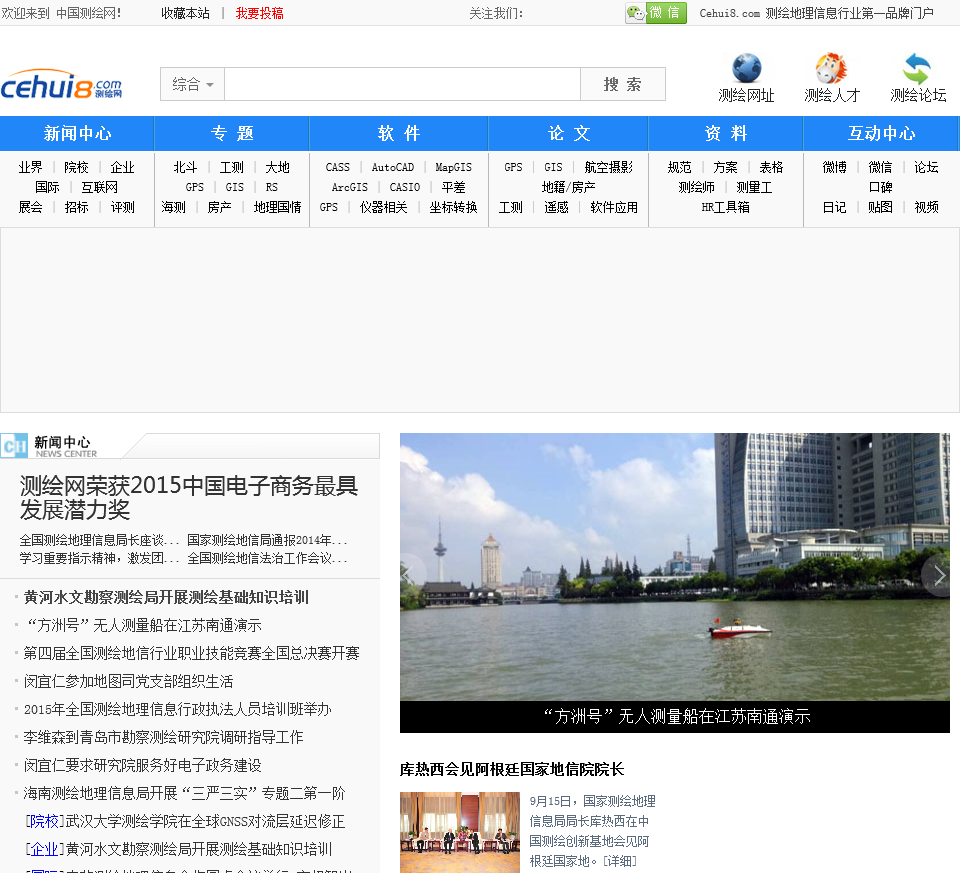Open 地籍/房产 paper category link
This screenshot has height=873, width=960.
tap(569, 187)
